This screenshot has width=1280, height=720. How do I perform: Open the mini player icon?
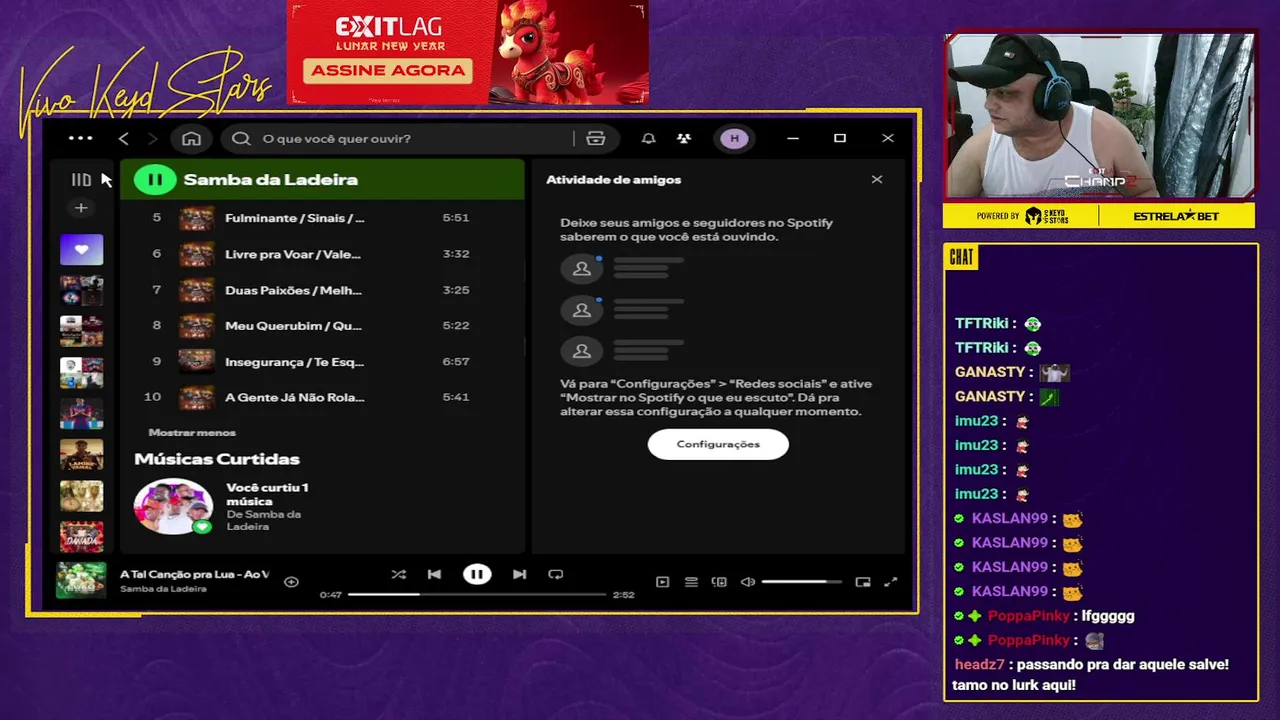tap(863, 581)
